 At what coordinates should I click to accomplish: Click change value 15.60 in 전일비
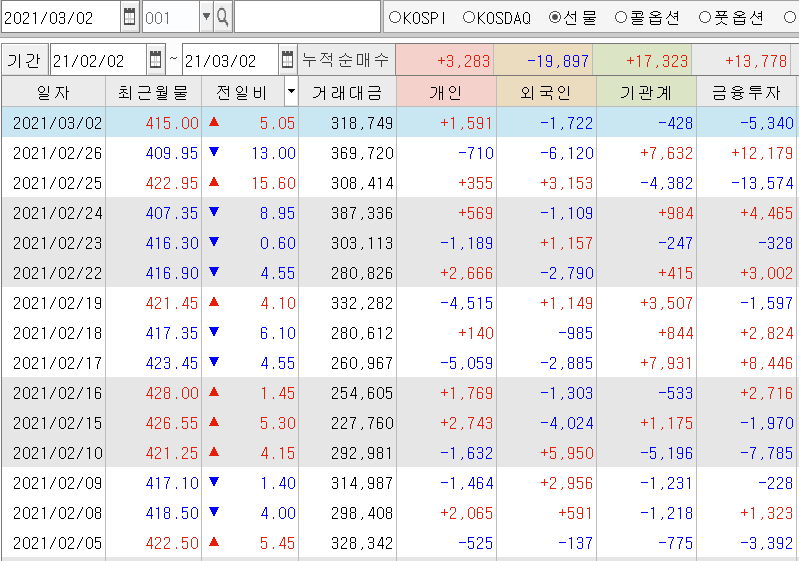[x=274, y=183]
